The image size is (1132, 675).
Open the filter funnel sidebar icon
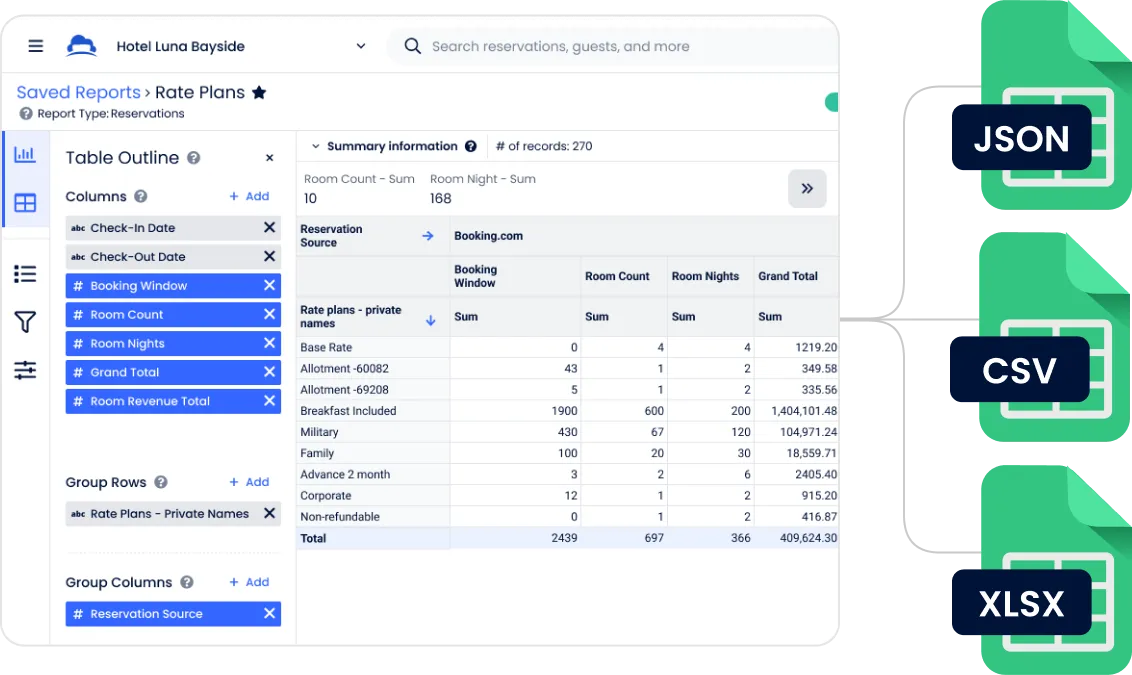point(25,322)
